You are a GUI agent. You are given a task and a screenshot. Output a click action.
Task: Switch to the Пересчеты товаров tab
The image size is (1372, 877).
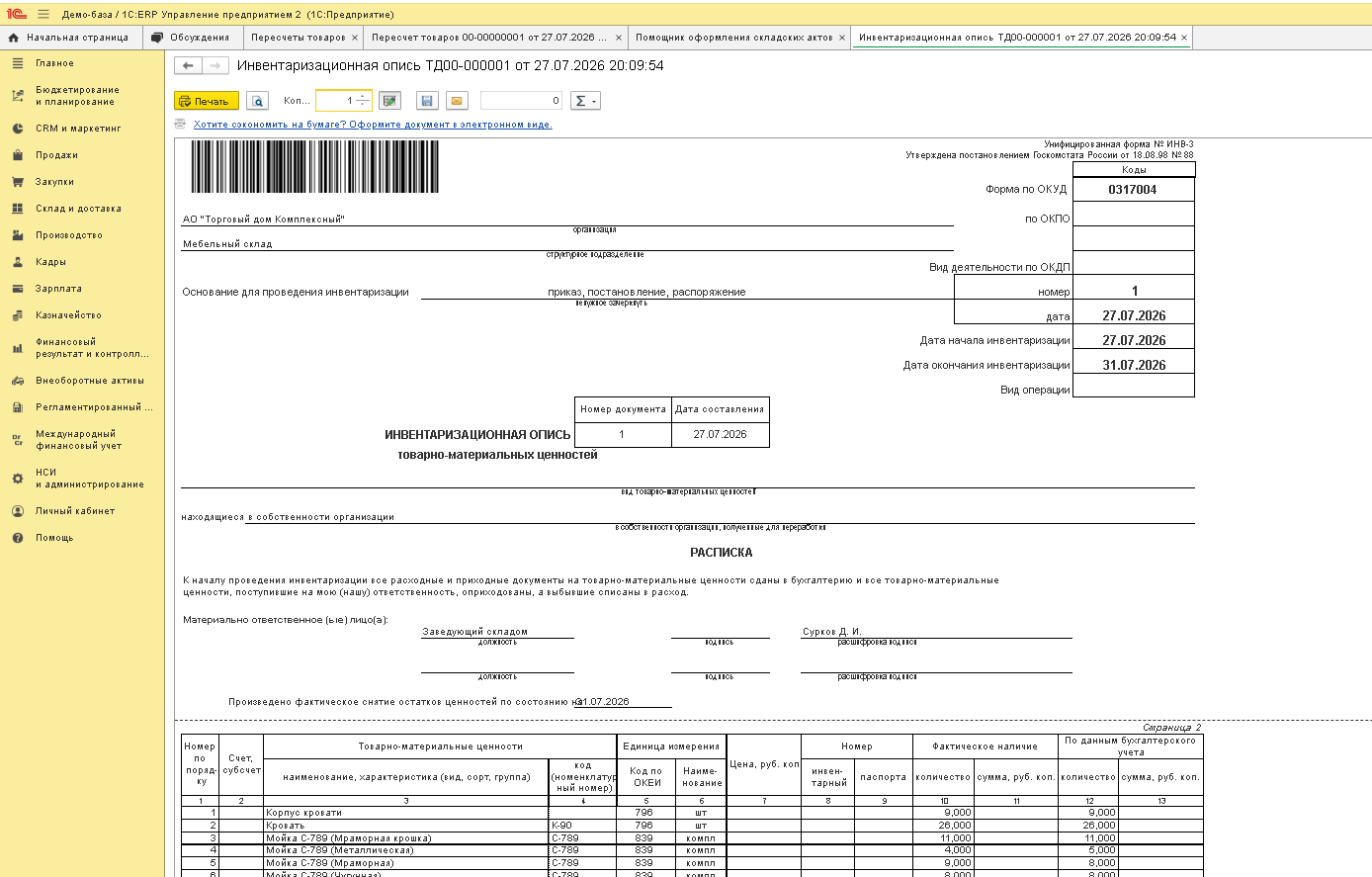pyautogui.click(x=298, y=38)
